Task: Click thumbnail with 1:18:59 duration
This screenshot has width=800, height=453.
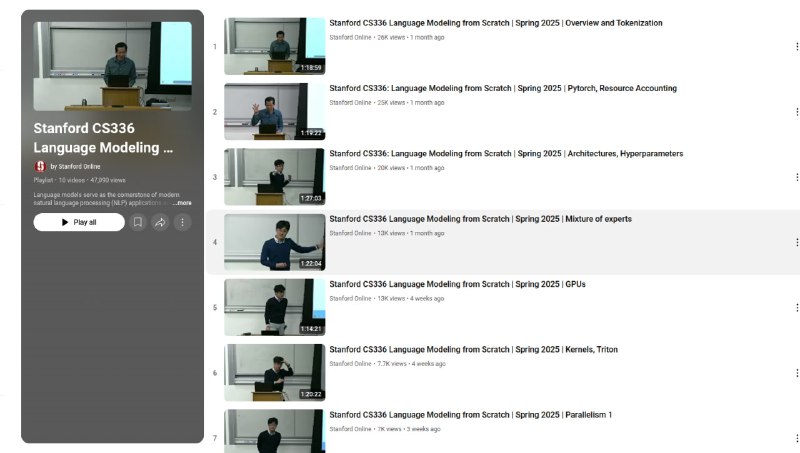Action: (x=274, y=46)
